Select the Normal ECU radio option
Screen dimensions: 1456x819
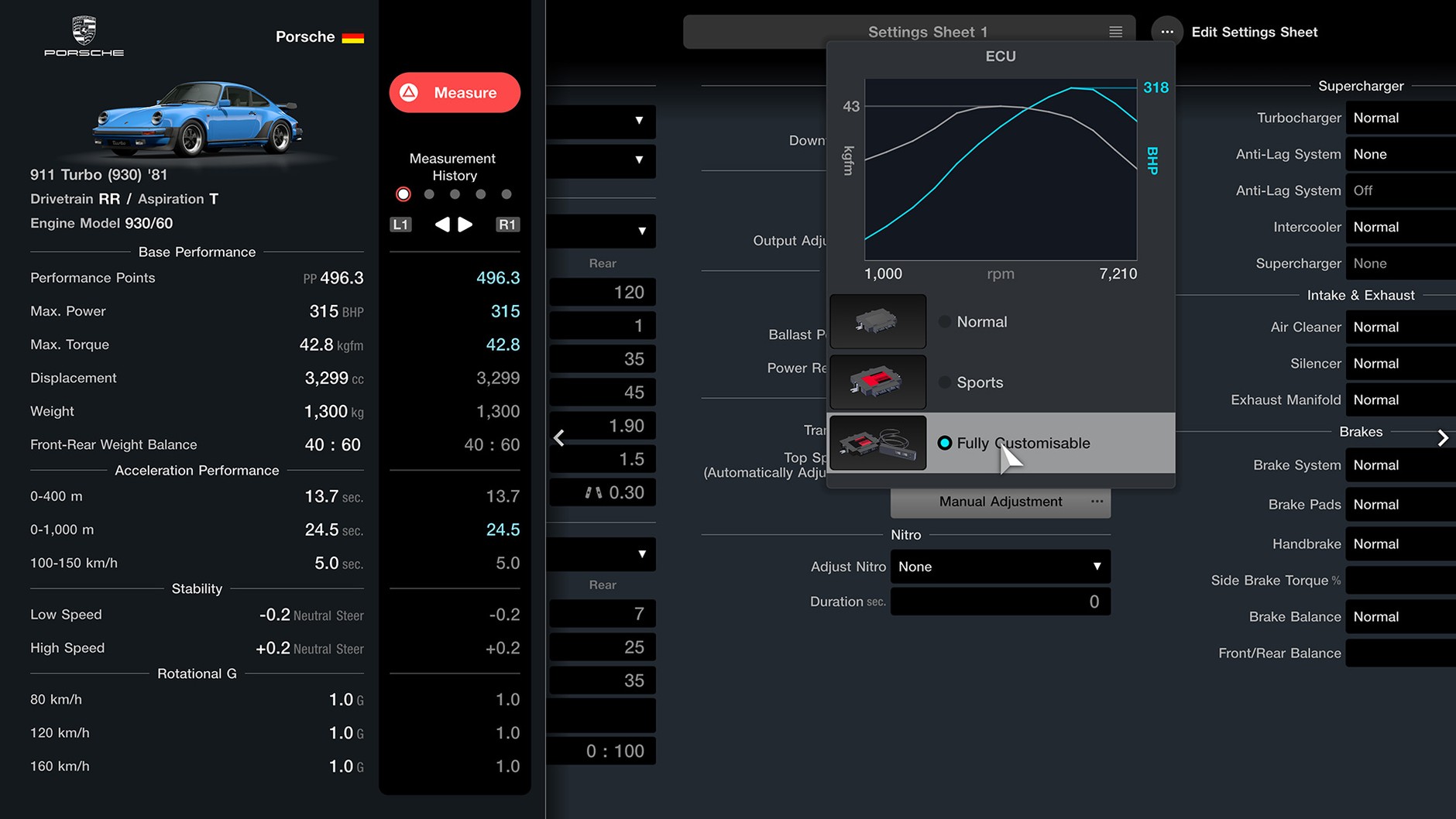(x=945, y=322)
